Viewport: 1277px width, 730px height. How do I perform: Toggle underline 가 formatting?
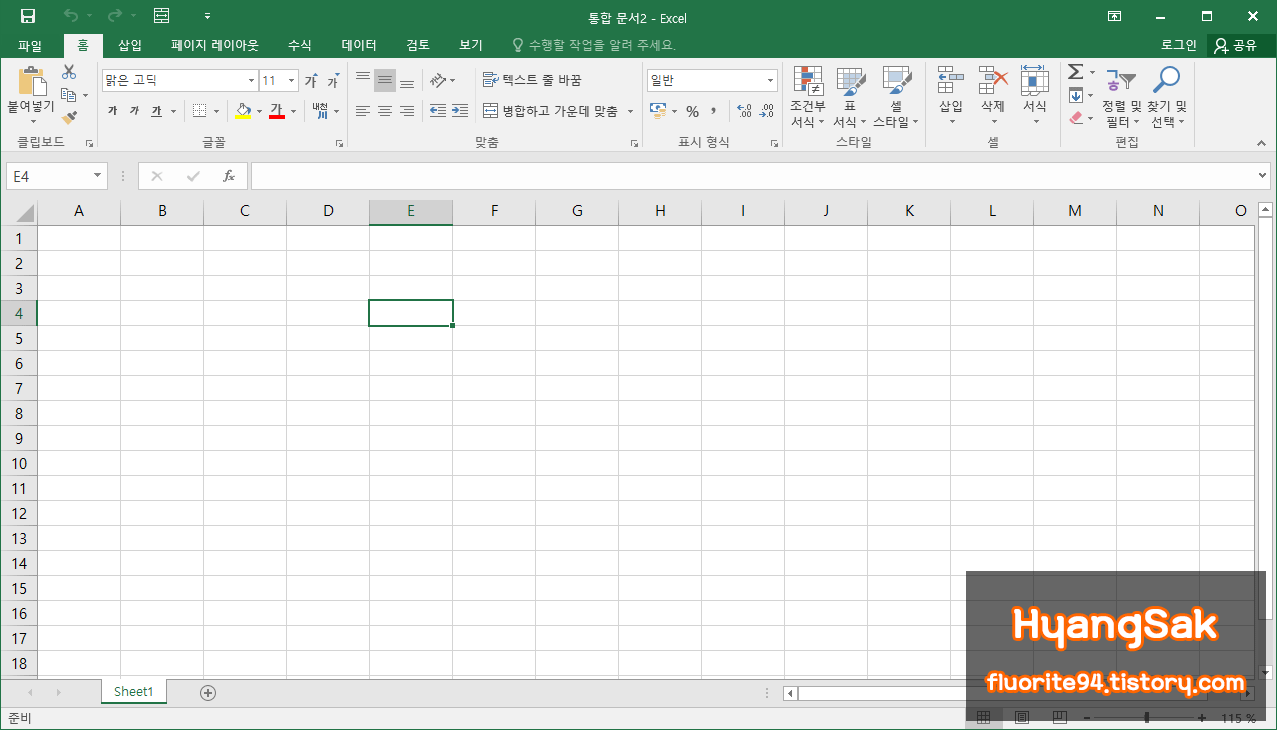[156, 111]
